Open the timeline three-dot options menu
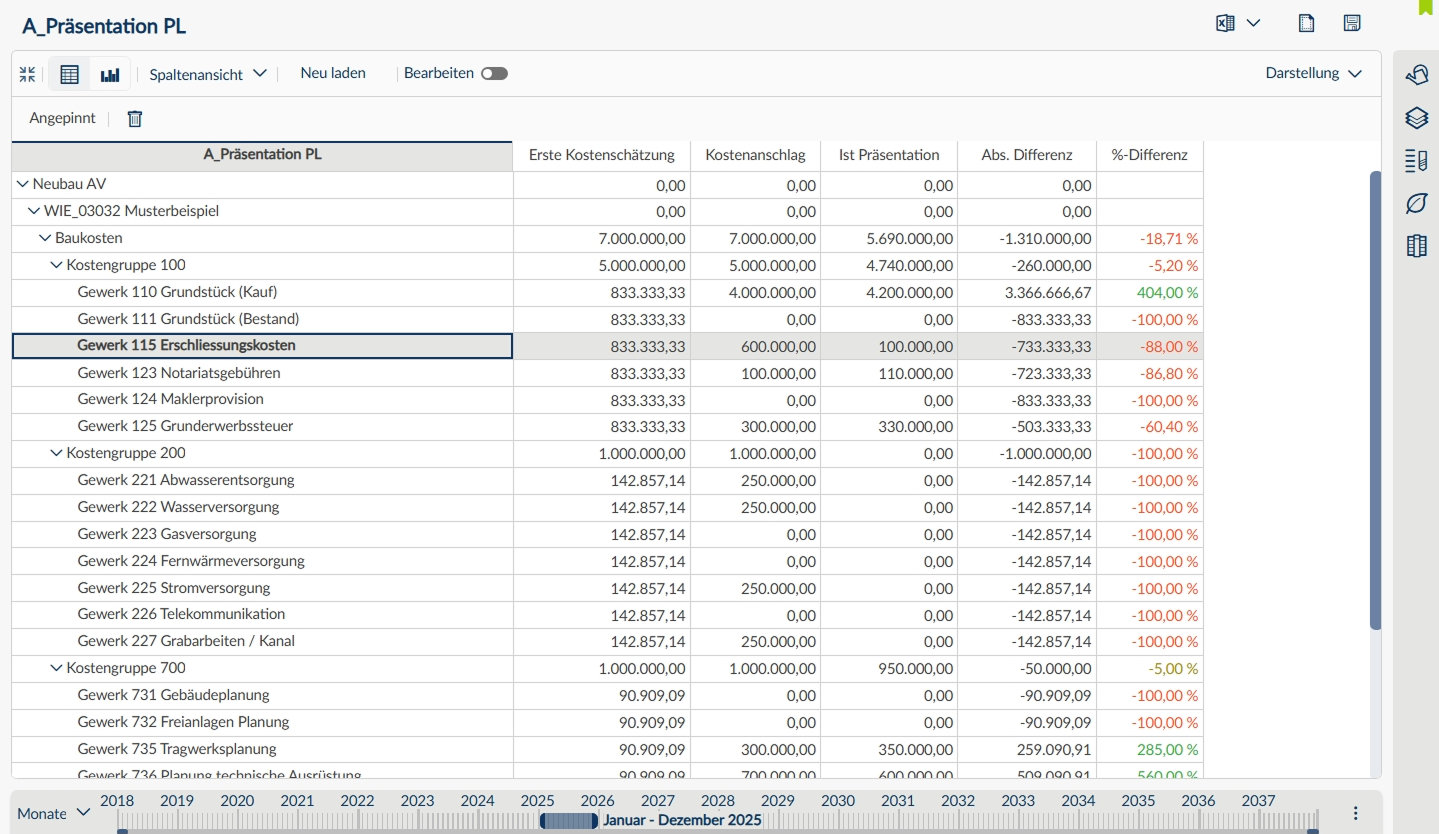The image size is (1439, 834). tap(1356, 813)
